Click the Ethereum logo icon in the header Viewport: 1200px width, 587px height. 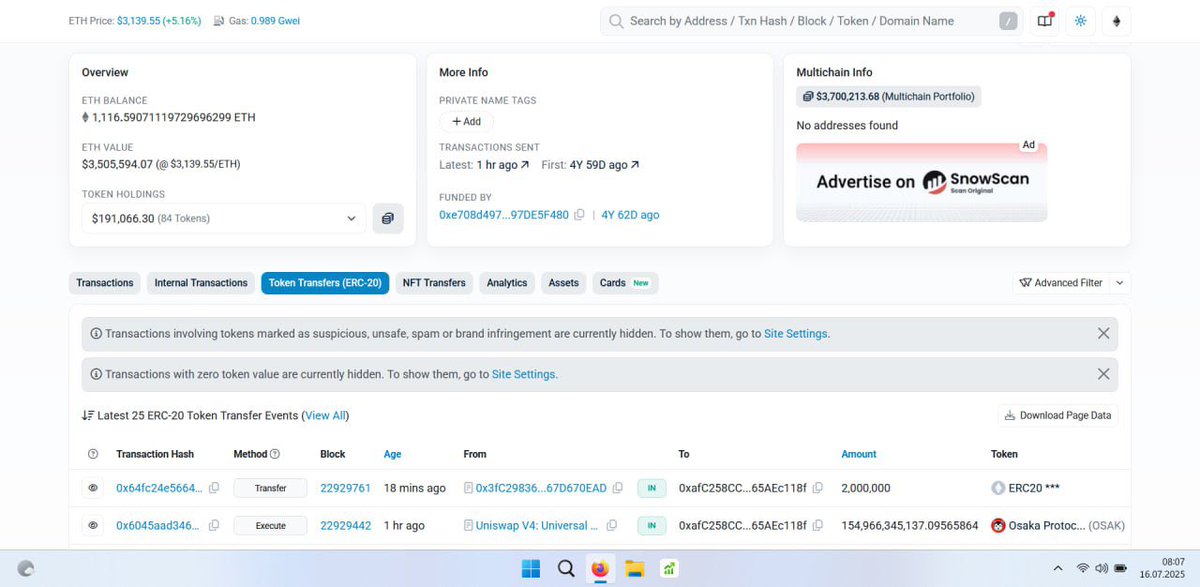[1116, 20]
